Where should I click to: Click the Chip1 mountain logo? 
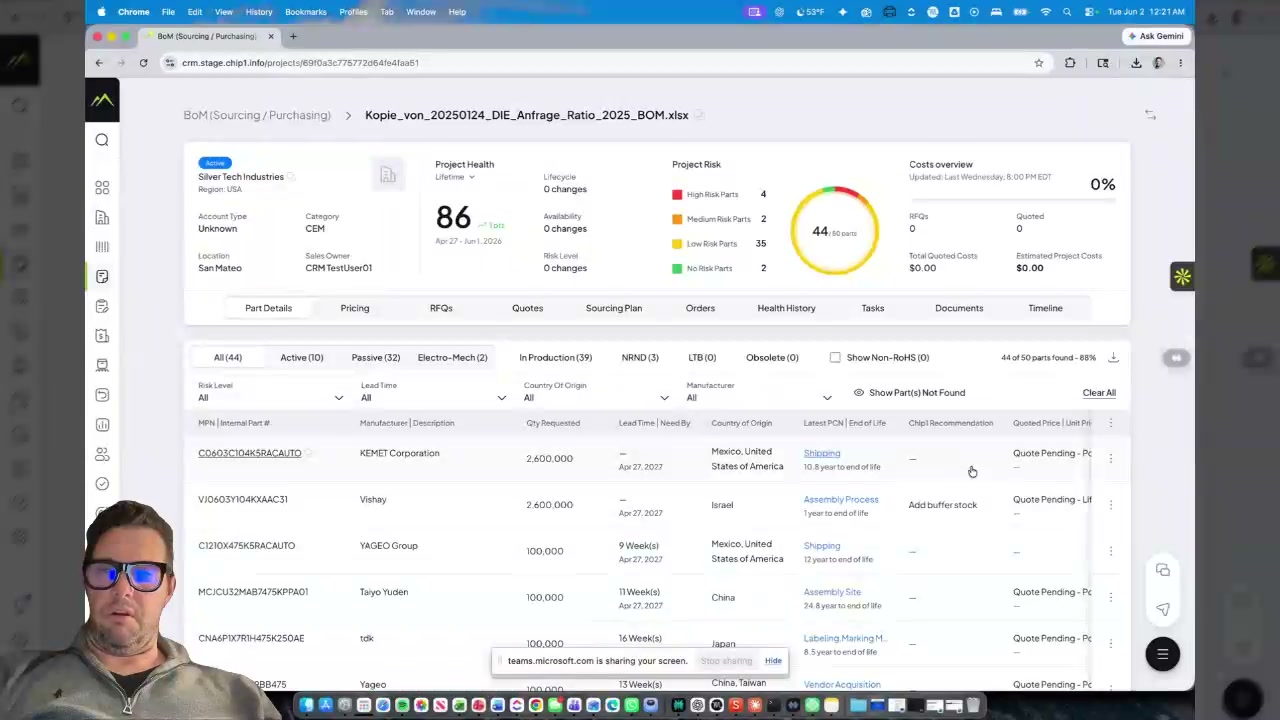[102, 100]
